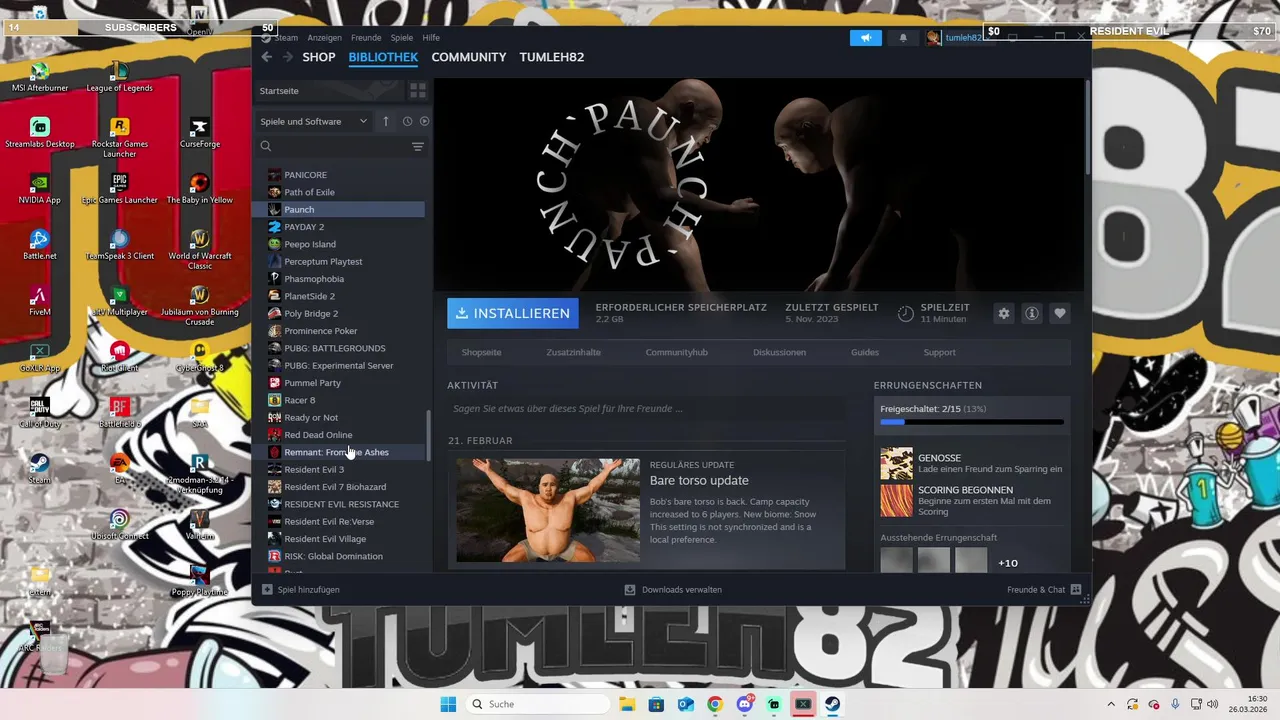The width and height of the screenshot is (1280, 720).
Task: Open the Bare torso update news title
Action: [699, 481]
